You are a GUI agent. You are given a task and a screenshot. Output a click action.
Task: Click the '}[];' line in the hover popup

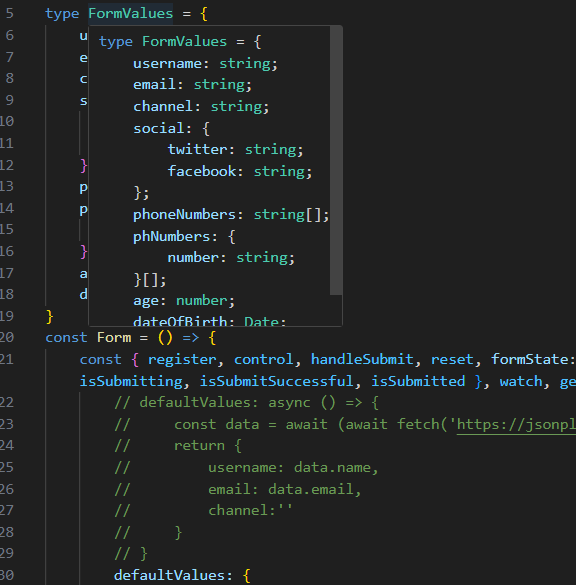tap(150, 279)
